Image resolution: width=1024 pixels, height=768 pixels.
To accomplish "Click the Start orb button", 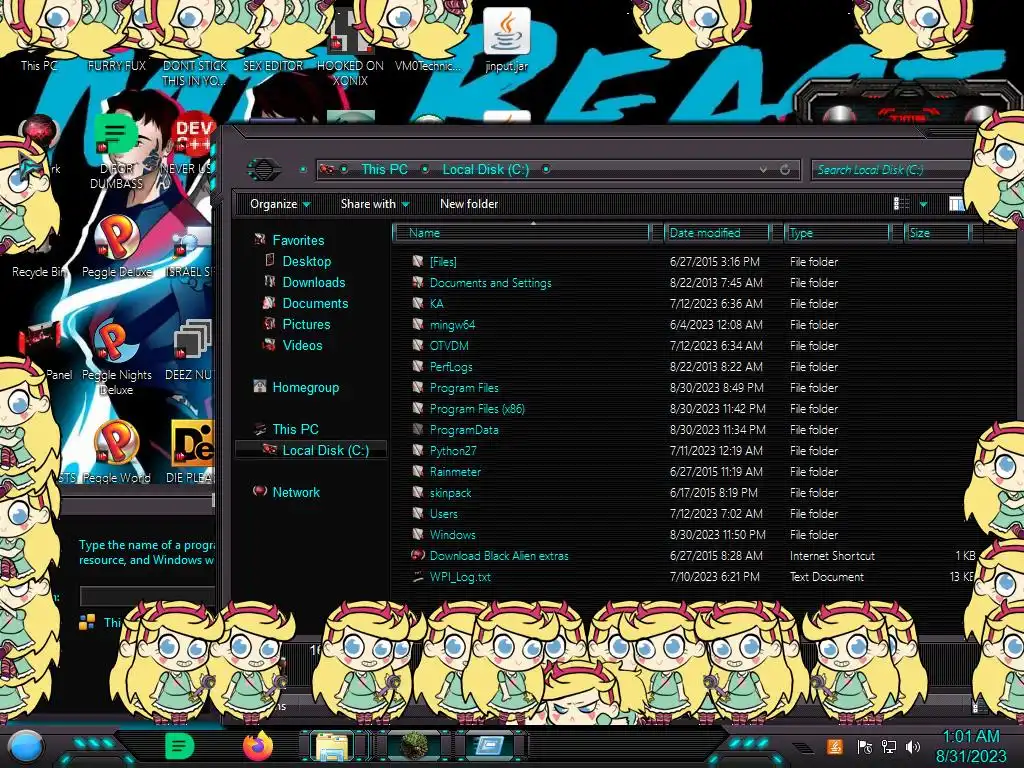I will coord(26,746).
